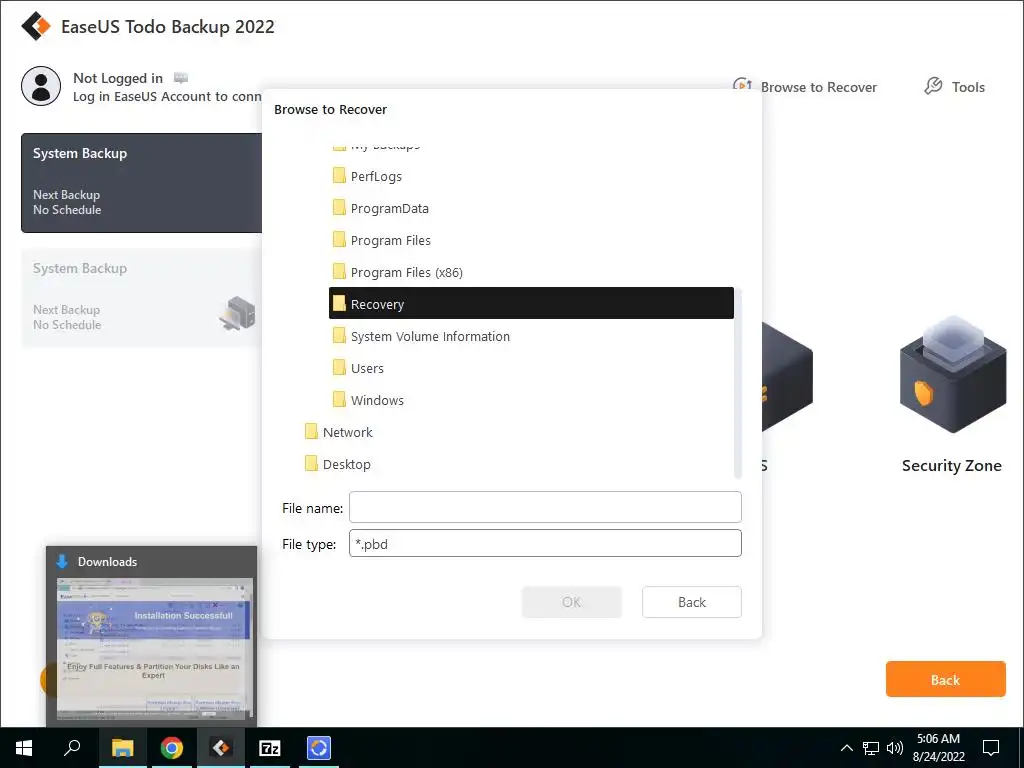Click the orange Back button
The height and width of the screenshot is (768, 1024).
(x=946, y=679)
